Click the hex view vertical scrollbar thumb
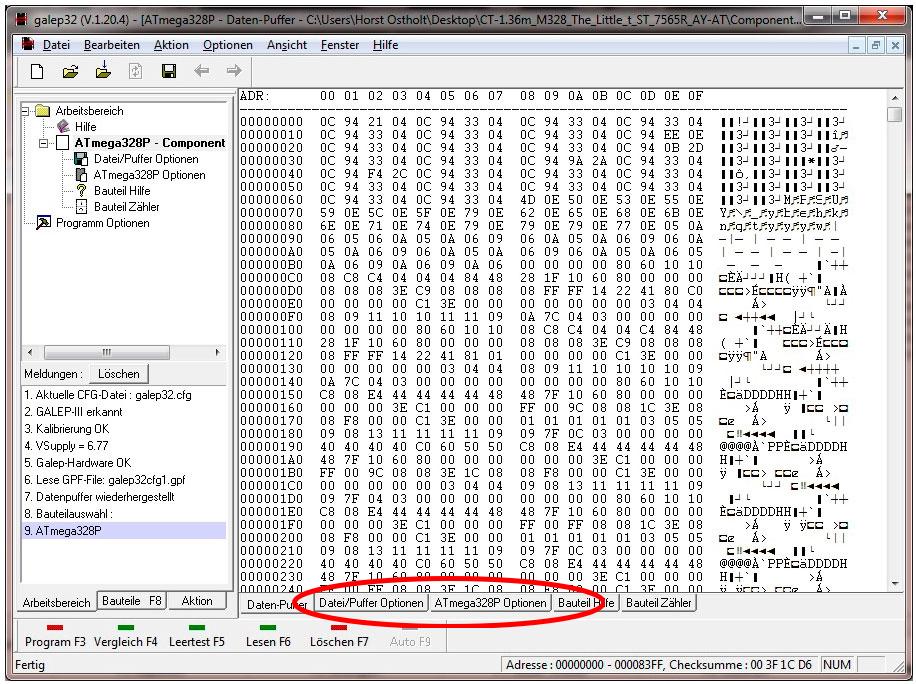The width and height of the screenshot is (916, 684). tap(894, 114)
